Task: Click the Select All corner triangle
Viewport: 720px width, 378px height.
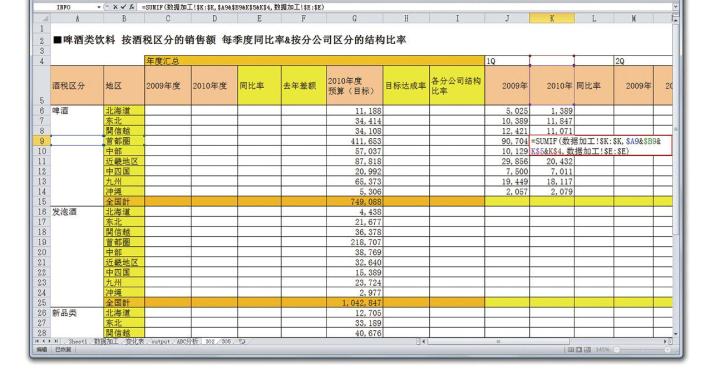Action: [42, 18]
